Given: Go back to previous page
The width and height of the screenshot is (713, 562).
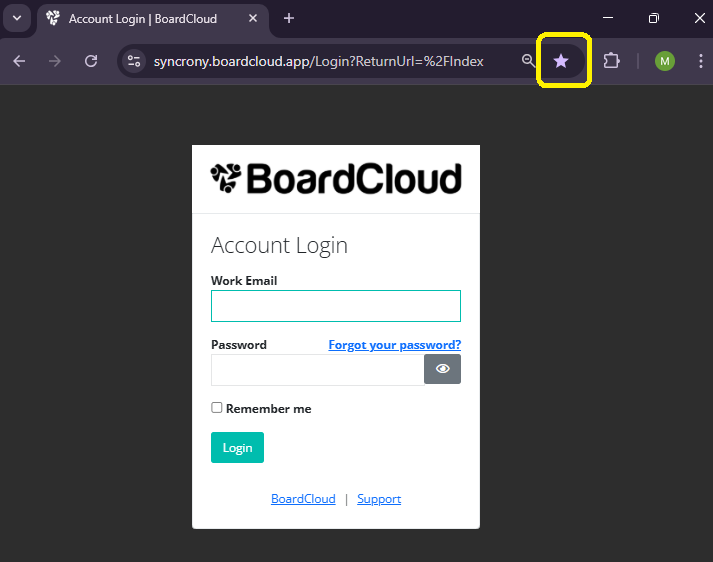Looking at the screenshot, I should 19,61.
